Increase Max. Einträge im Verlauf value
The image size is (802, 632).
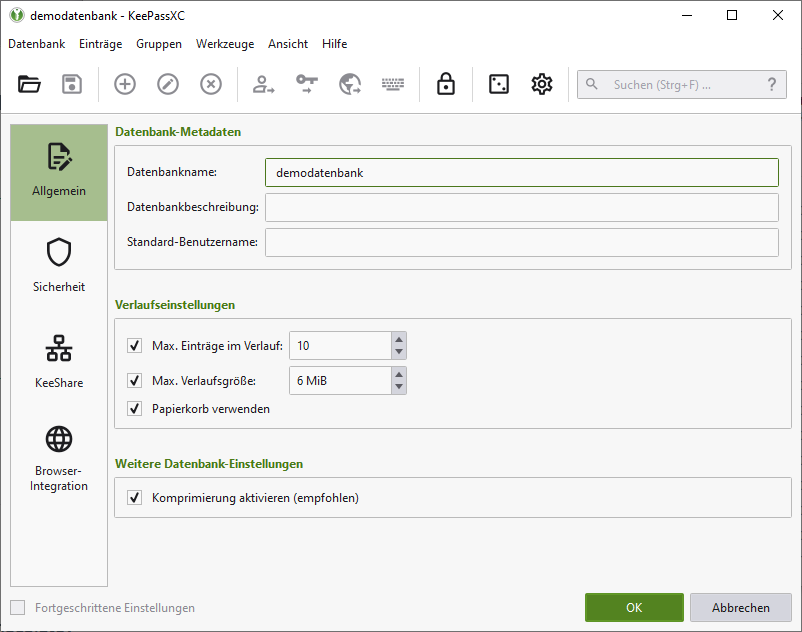pos(399,339)
